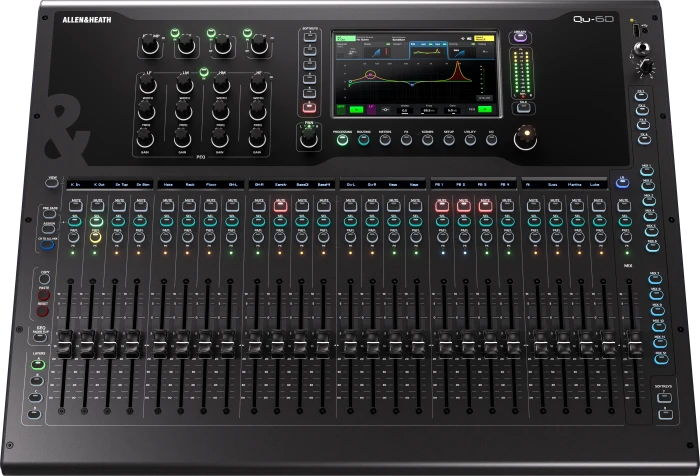
Task: Tap the red Paste key
Action: point(43,295)
